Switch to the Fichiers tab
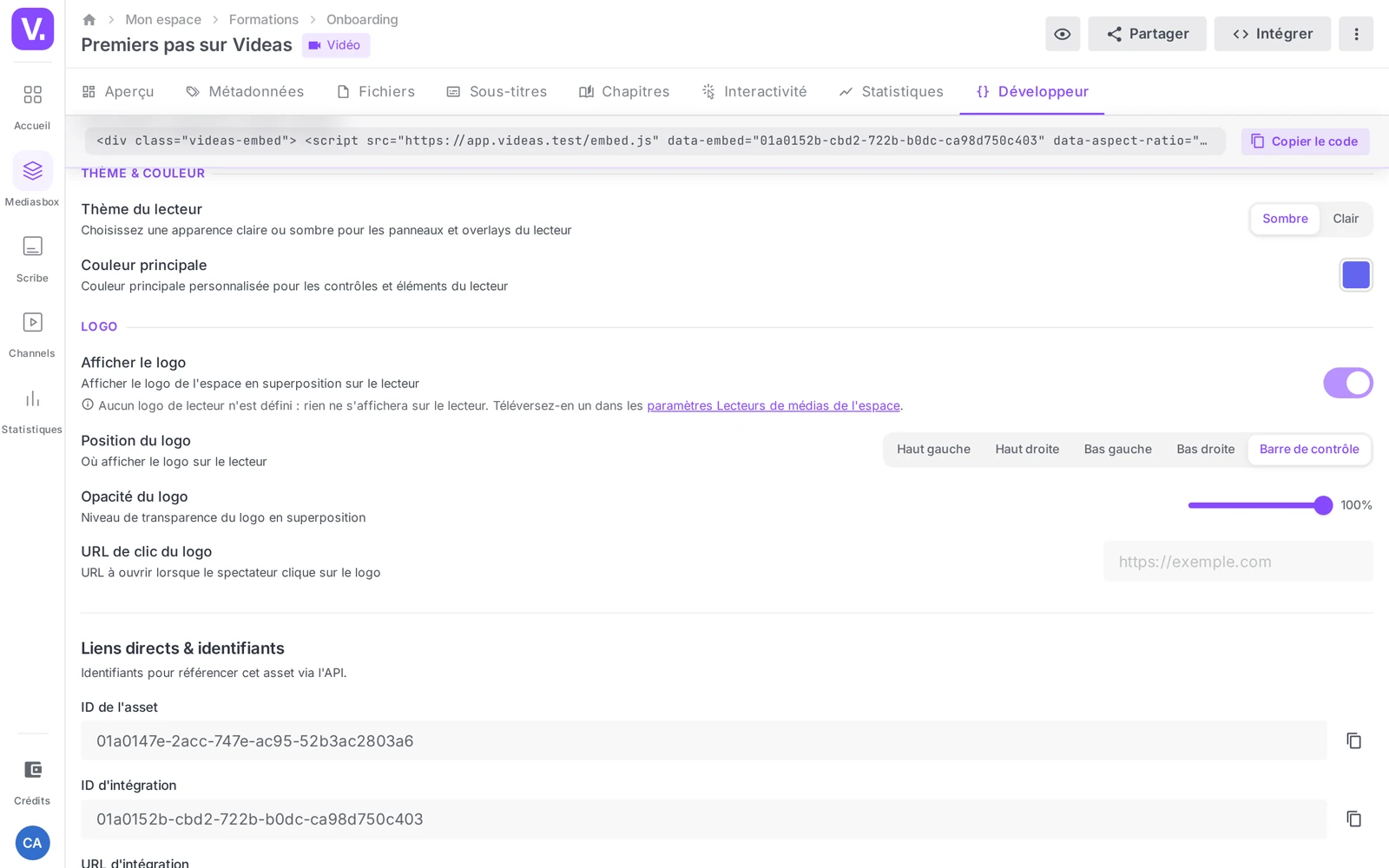Viewport: 1389px width, 868px height. point(376,92)
